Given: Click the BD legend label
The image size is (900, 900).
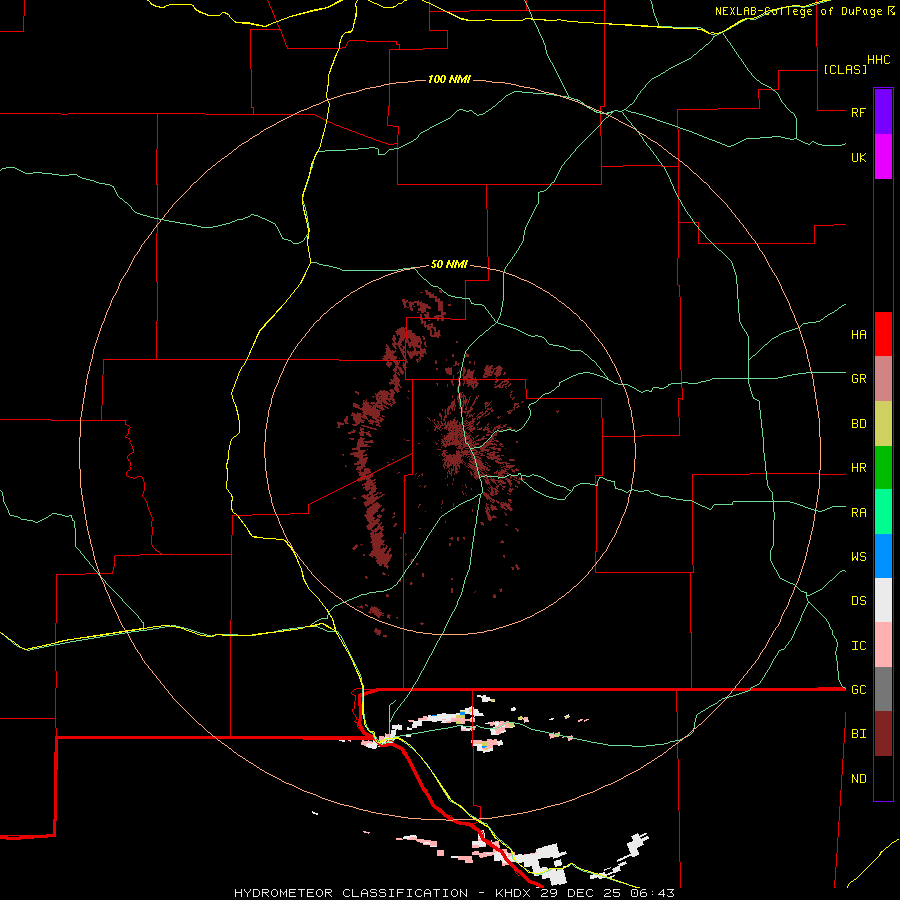Looking at the screenshot, I should tap(858, 424).
